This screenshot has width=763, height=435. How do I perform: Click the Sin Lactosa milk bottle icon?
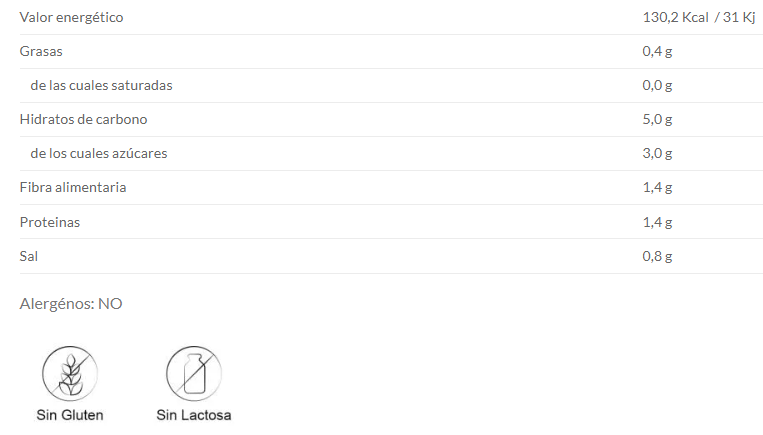point(193,374)
